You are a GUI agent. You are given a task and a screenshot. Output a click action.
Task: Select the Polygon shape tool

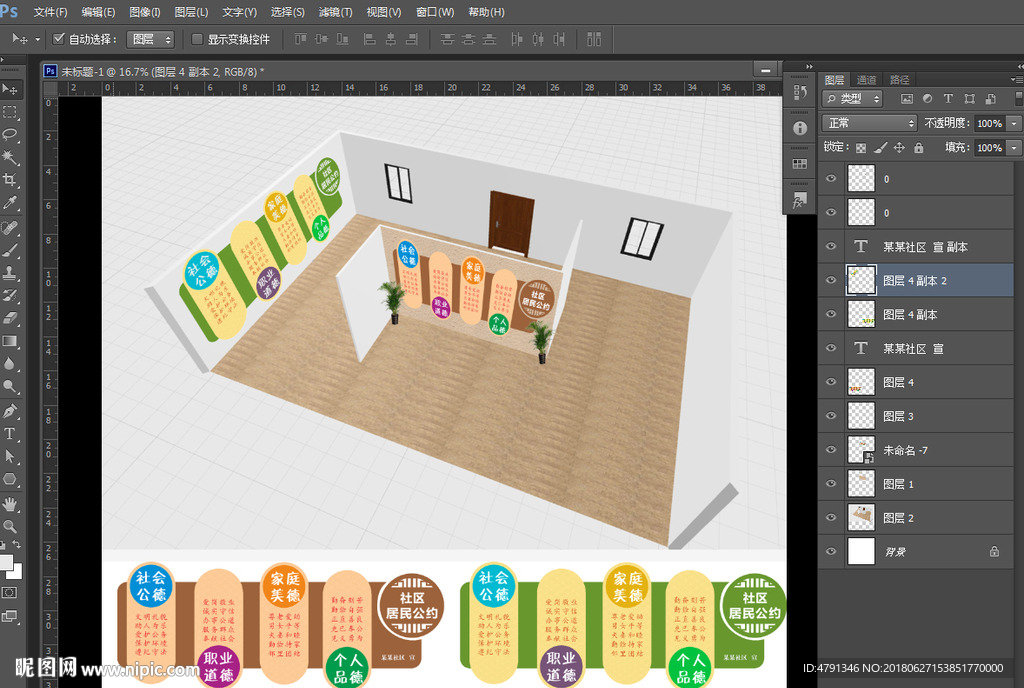click(x=10, y=479)
